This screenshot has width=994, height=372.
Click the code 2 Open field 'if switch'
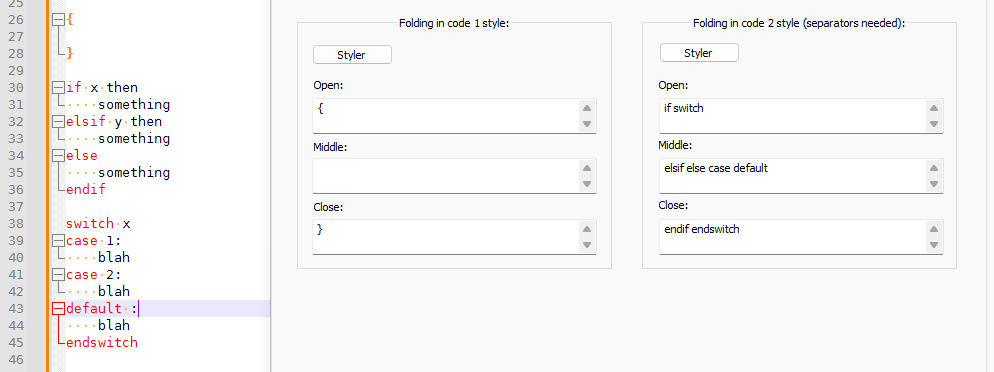[x=793, y=116]
